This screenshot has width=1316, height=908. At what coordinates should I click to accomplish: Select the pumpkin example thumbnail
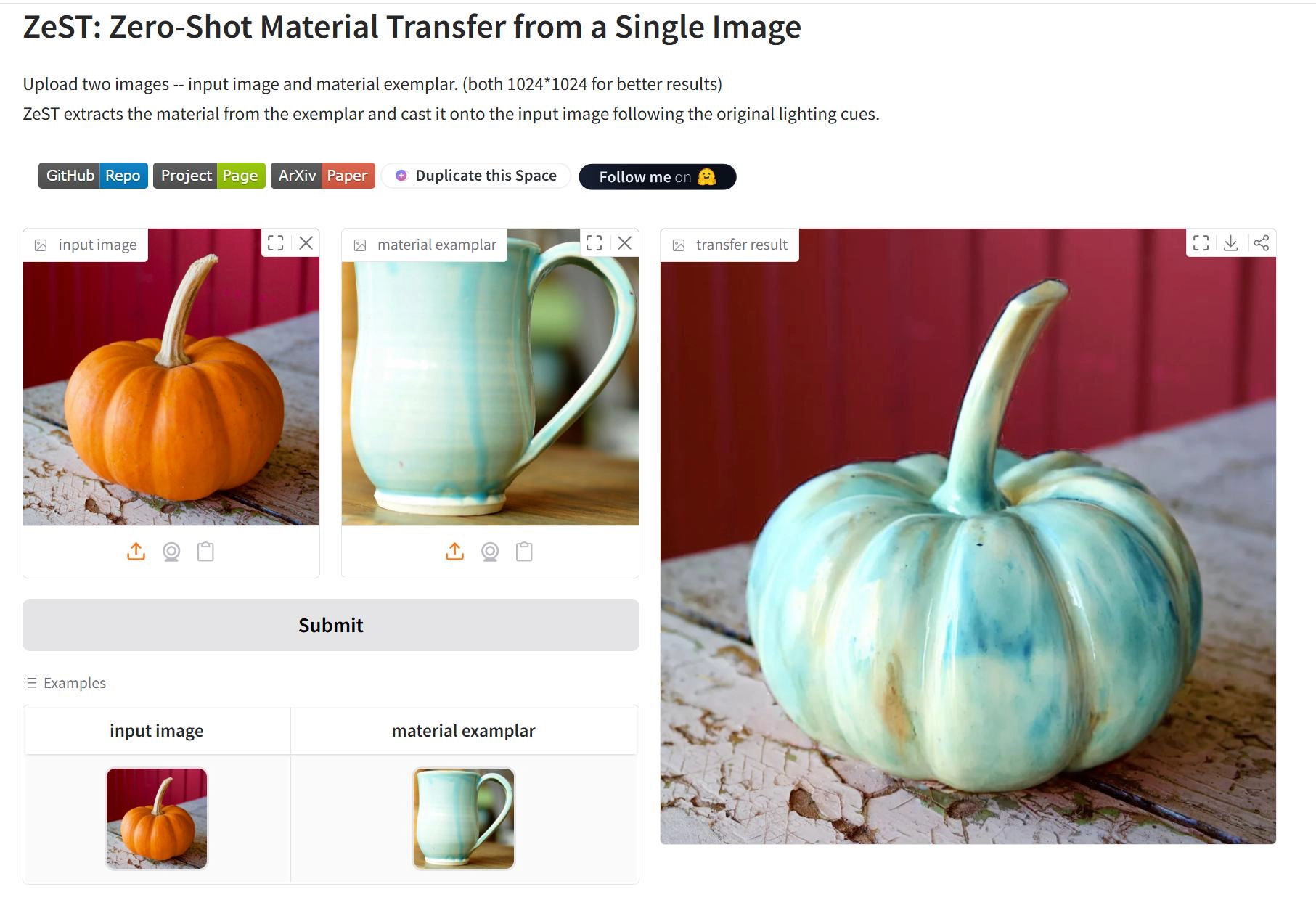pyautogui.click(x=157, y=819)
